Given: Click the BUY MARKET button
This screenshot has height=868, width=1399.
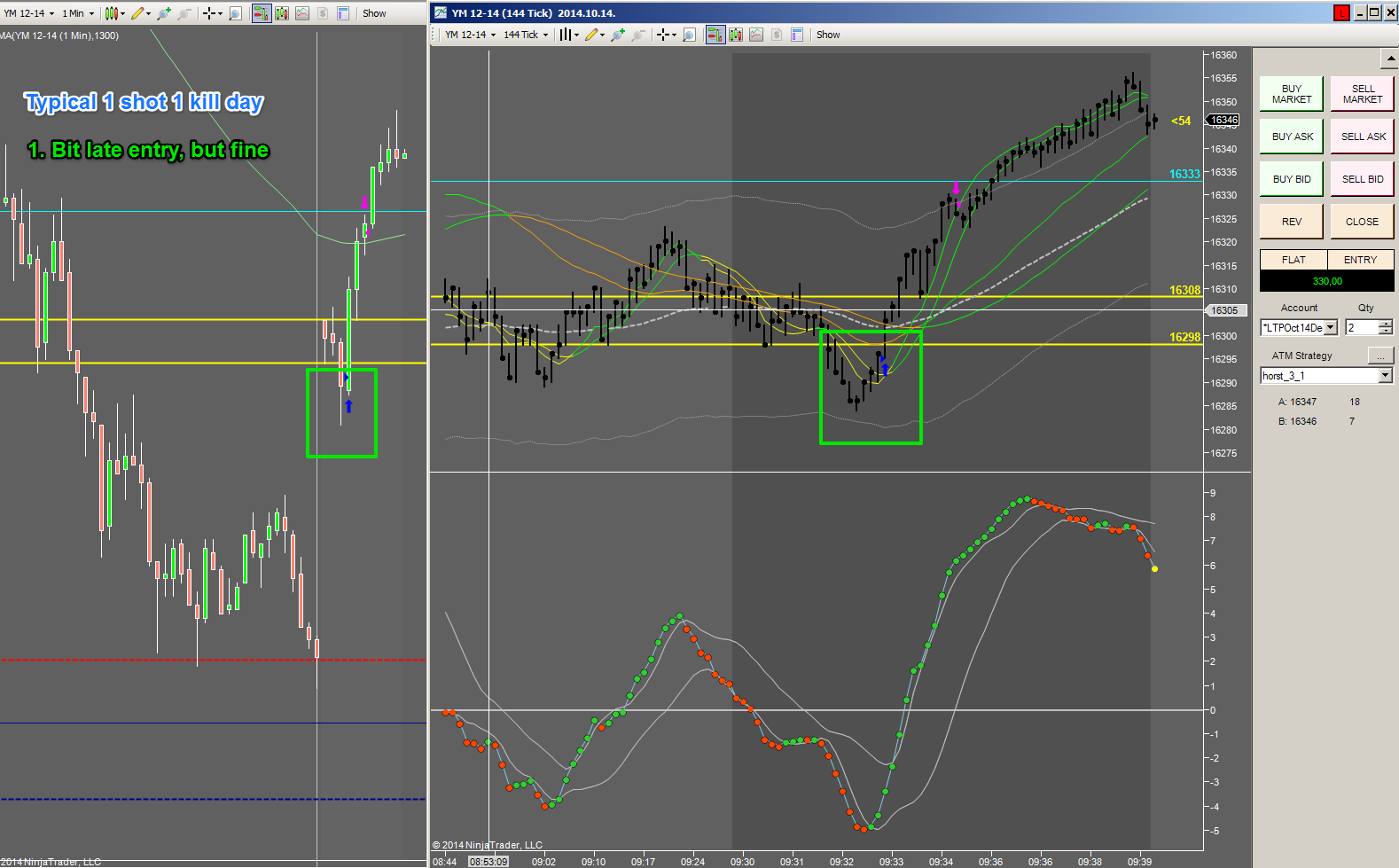Looking at the screenshot, I should (x=1292, y=94).
